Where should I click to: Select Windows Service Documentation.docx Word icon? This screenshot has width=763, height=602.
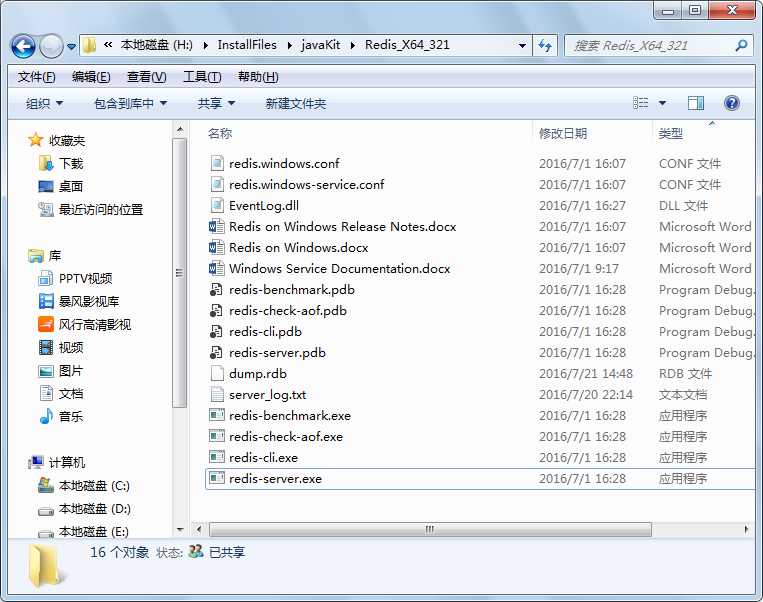[x=217, y=268]
